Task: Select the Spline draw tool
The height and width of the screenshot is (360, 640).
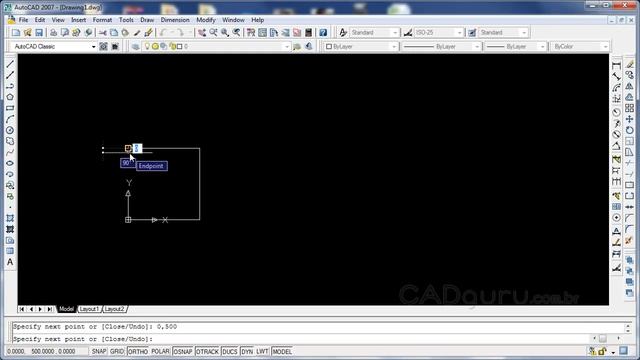Action: point(10,152)
